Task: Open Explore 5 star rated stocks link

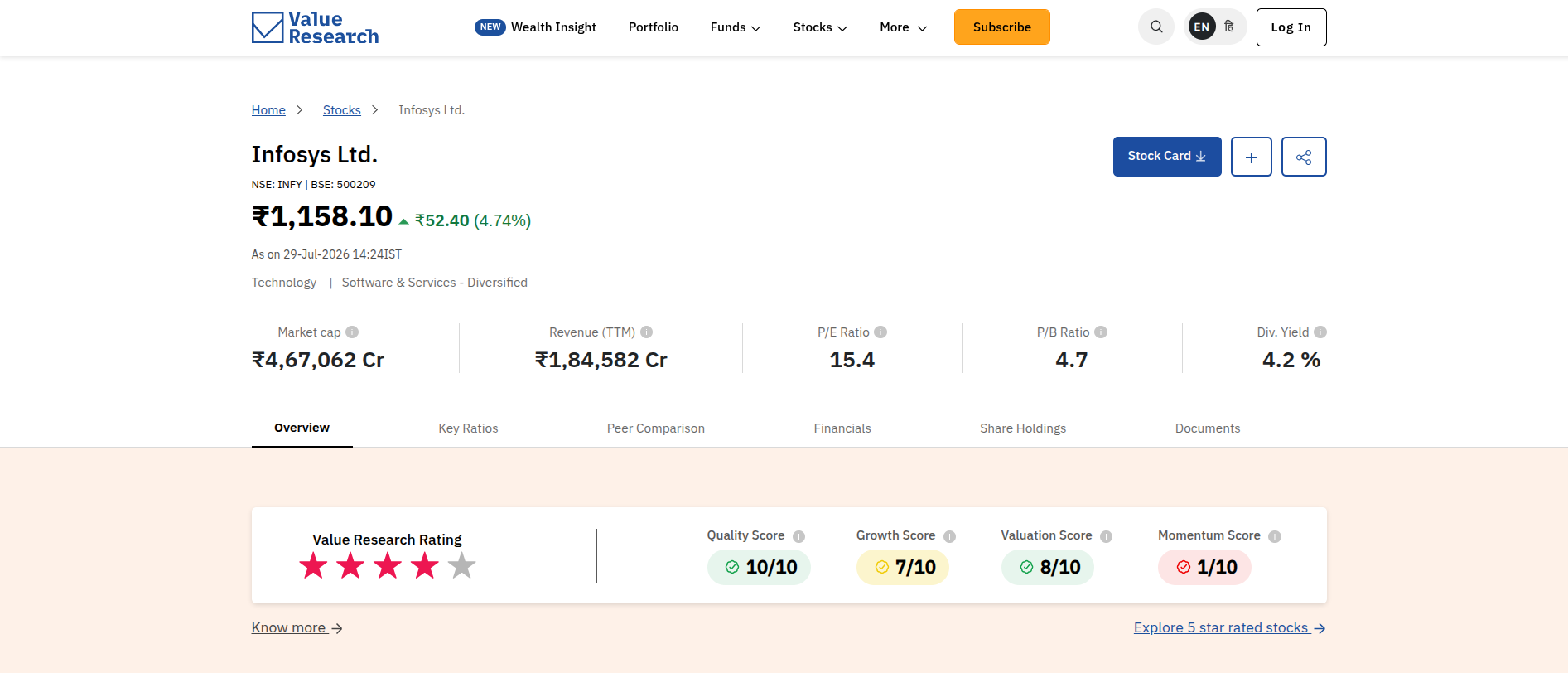Action: click(x=1230, y=628)
